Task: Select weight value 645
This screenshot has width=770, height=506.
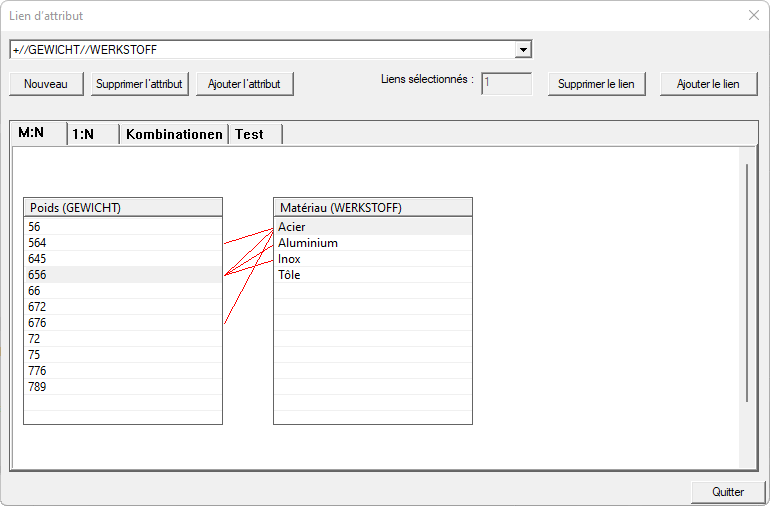Action: coord(123,259)
